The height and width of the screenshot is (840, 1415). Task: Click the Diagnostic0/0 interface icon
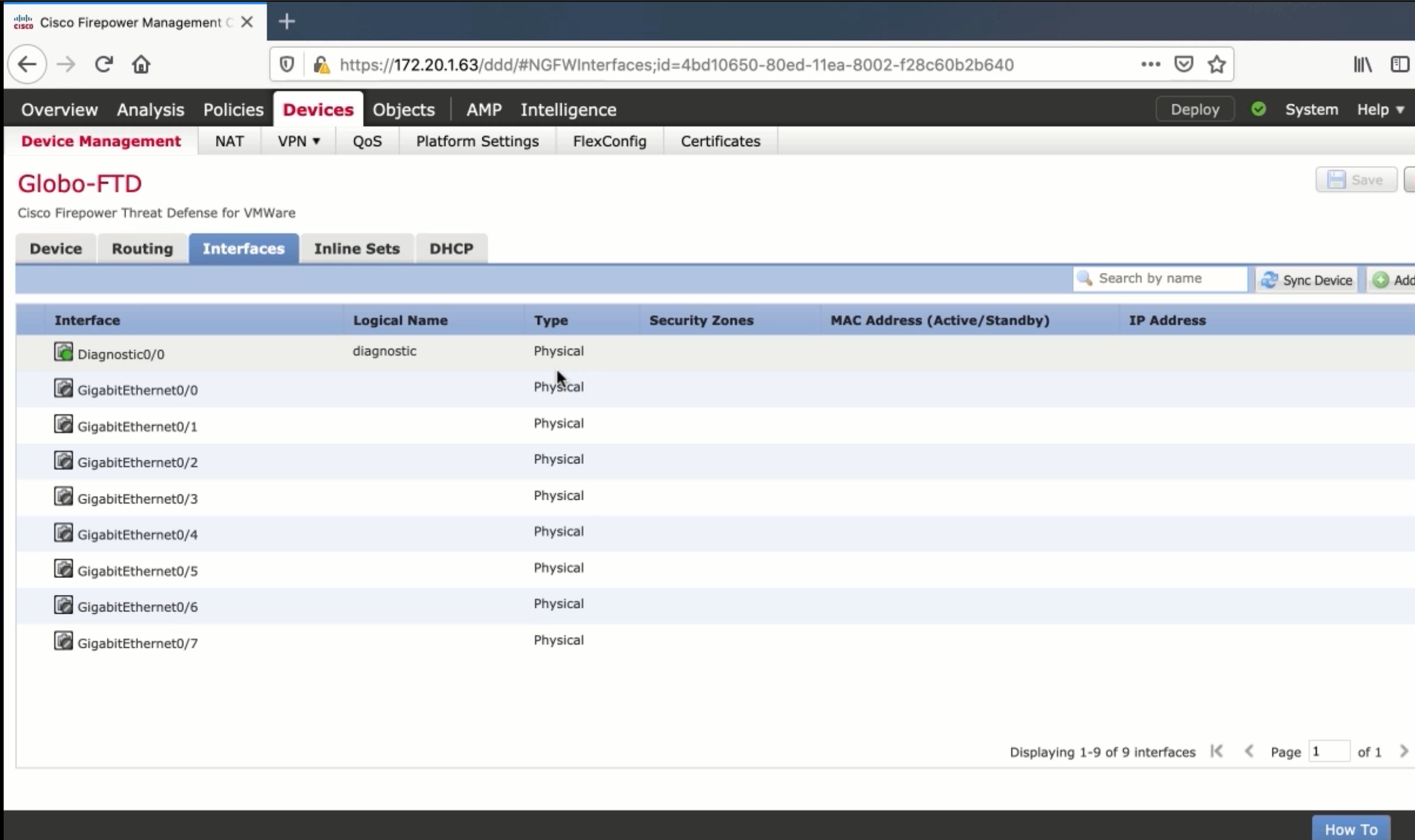coord(63,352)
